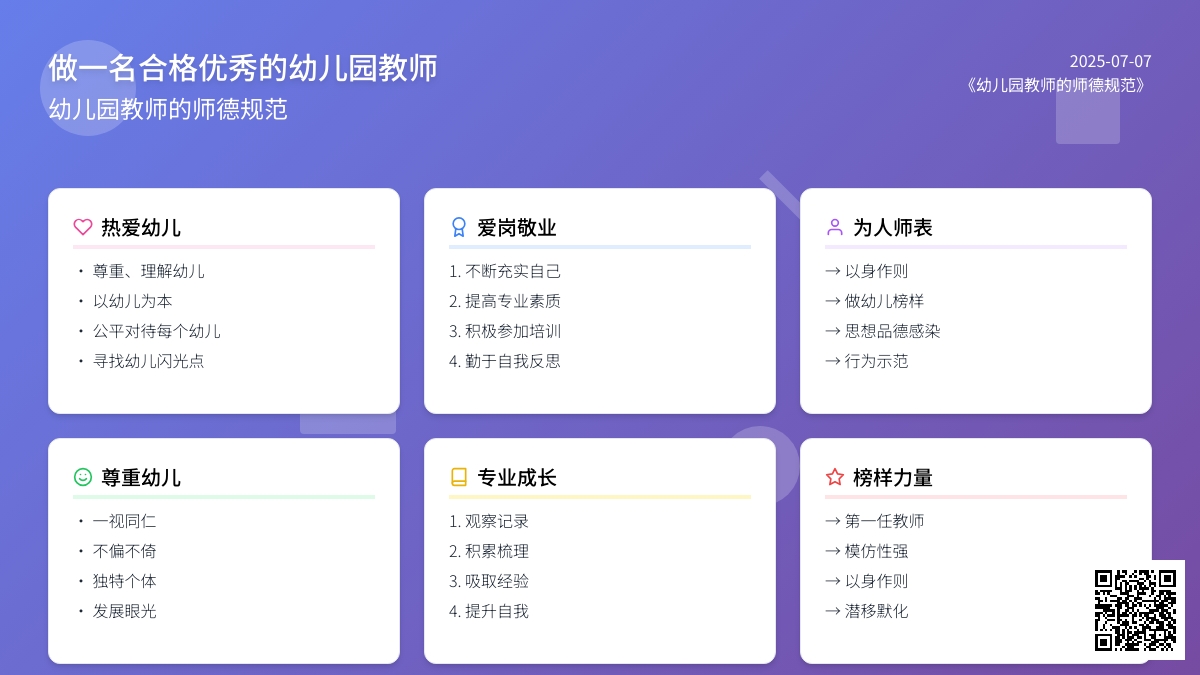Select the subtitle 幼儿园教师的师德规范 under the main title
The width and height of the screenshot is (1200, 675).
(x=168, y=109)
